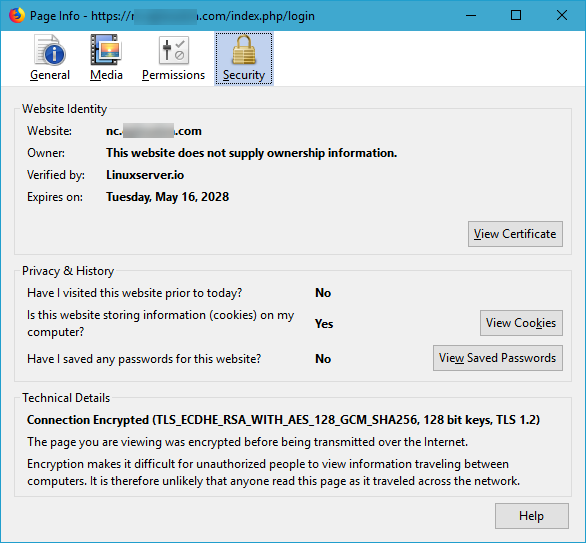Click the website domain value

154,131
